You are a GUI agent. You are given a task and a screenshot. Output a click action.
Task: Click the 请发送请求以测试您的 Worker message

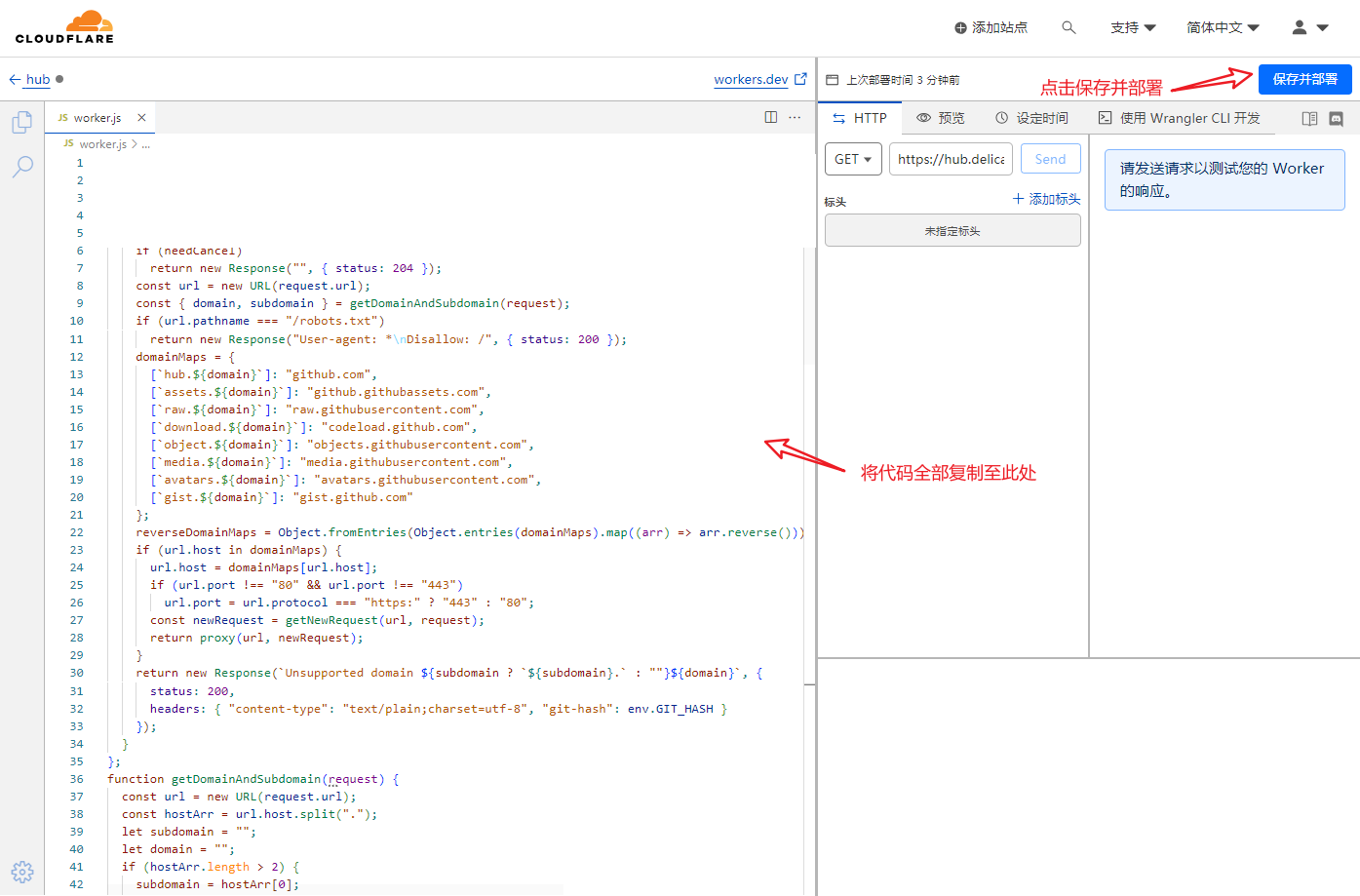tap(1223, 179)
